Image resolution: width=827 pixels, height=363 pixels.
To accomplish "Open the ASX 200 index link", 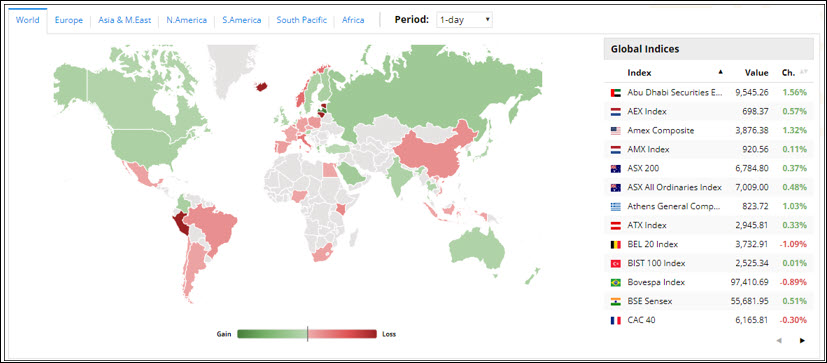I will tap(643, 168).
